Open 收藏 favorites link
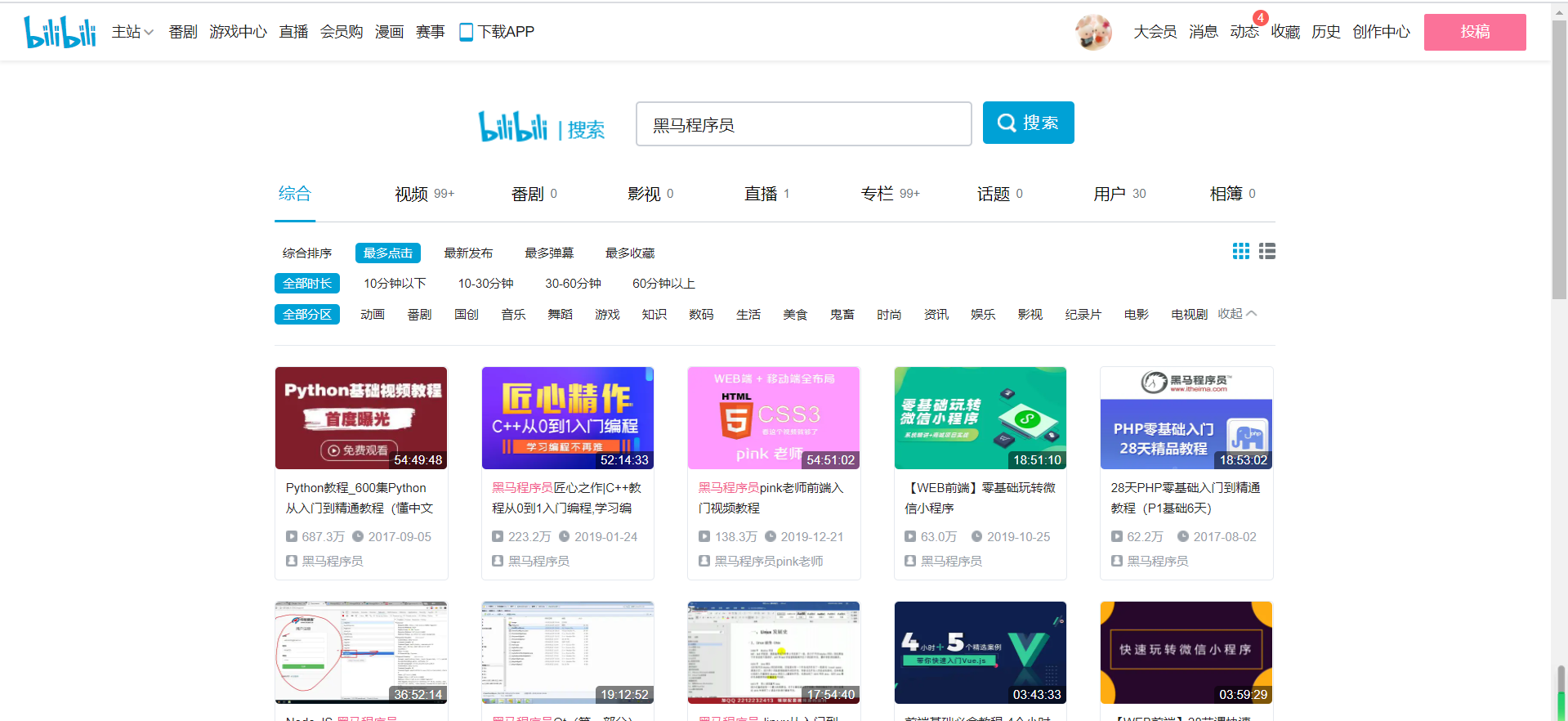This screenshot has width=1568, height=721. 1285,32
